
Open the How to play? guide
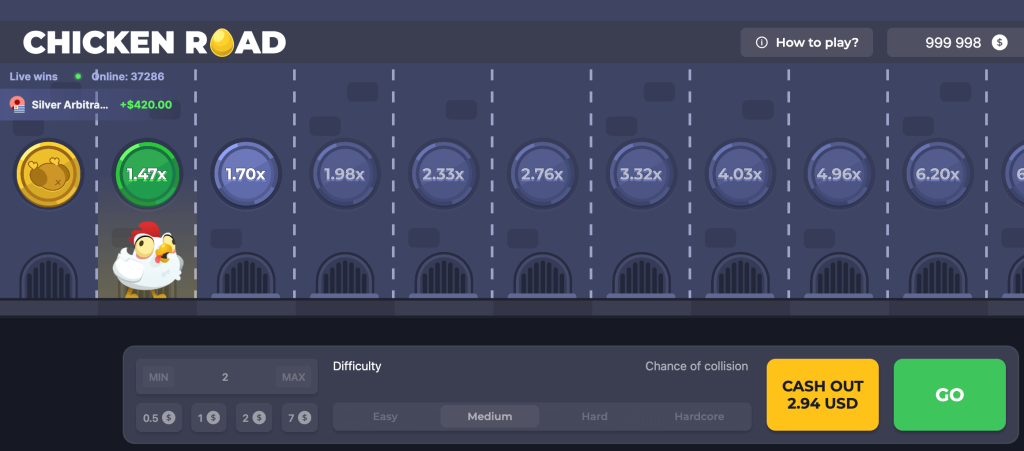(807, 42)
